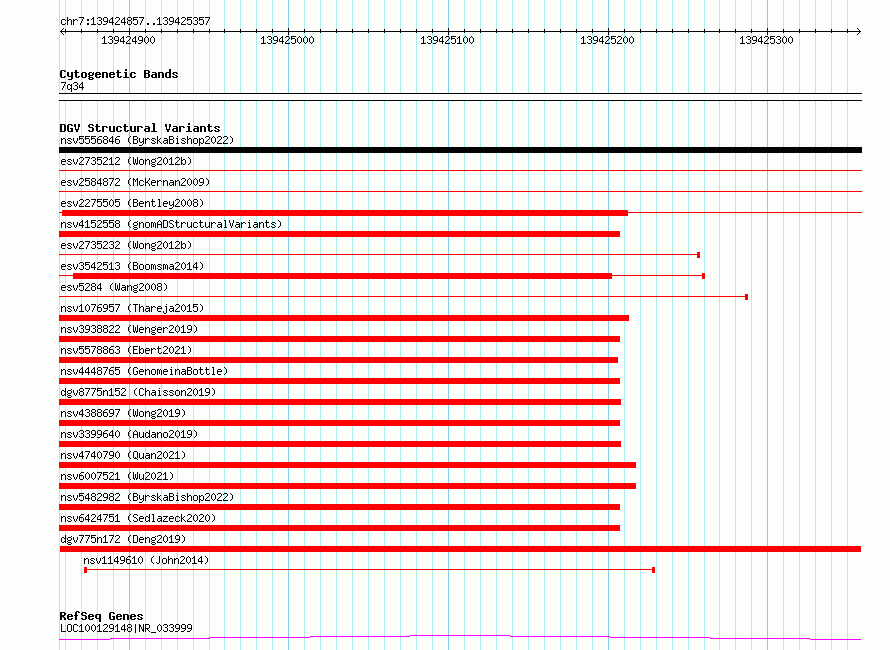Click the 139424900 ruler coordinate
Screen dimensions: 890x650
(128, 40)
